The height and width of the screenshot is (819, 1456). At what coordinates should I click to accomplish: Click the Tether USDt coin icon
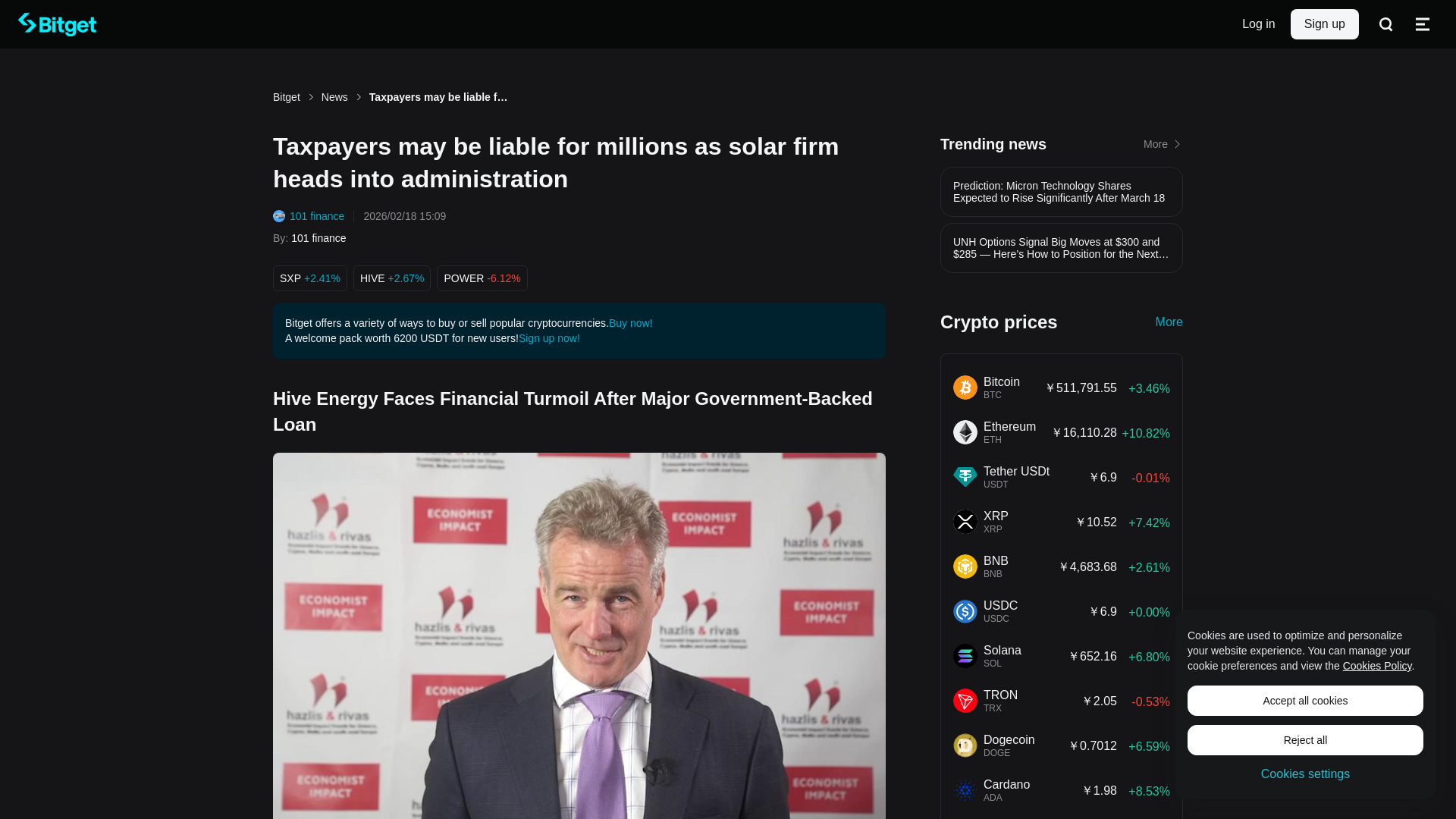point(965,477)
